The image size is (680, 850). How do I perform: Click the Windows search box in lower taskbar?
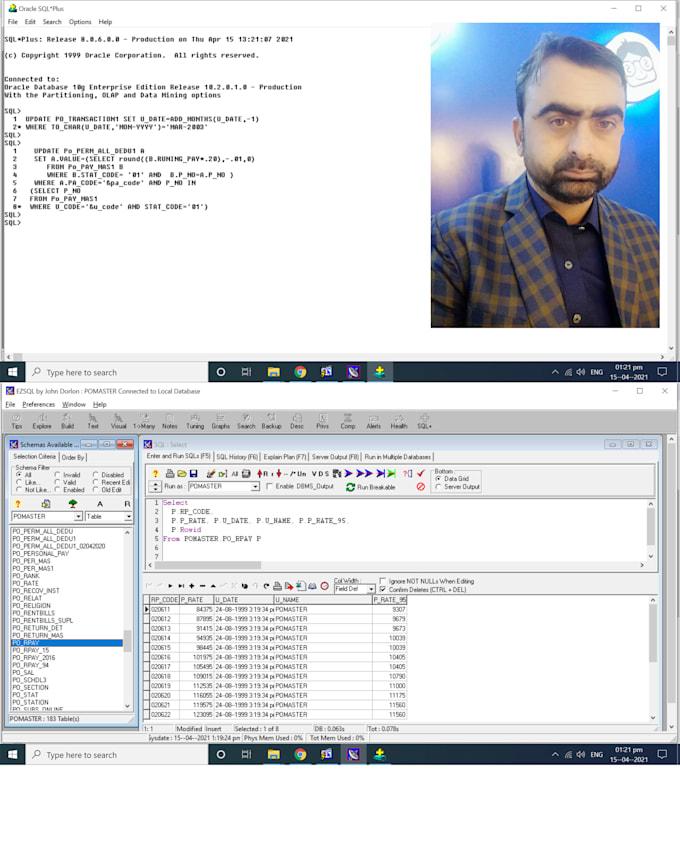point(117,755)
